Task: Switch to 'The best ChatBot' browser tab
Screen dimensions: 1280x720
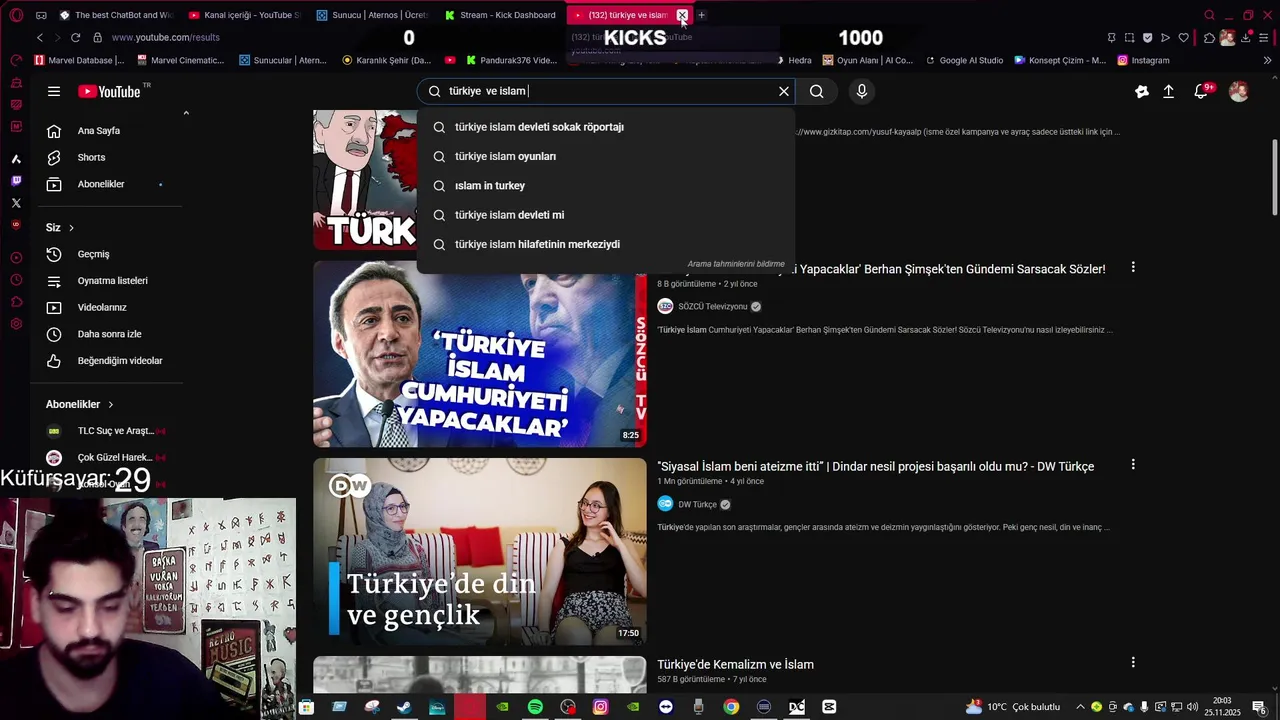Action: pyautogui.click(x=115, y=15)
